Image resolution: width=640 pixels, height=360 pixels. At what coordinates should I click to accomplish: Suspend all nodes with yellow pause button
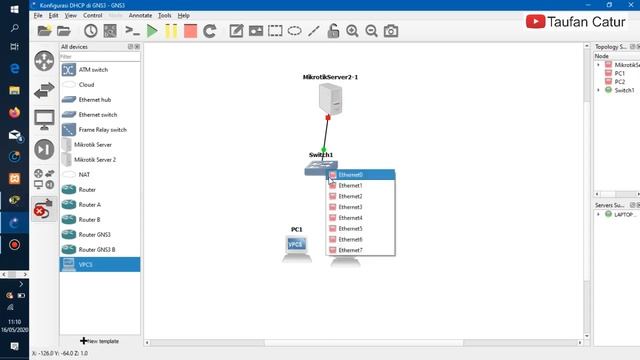(x=171, y=31)
